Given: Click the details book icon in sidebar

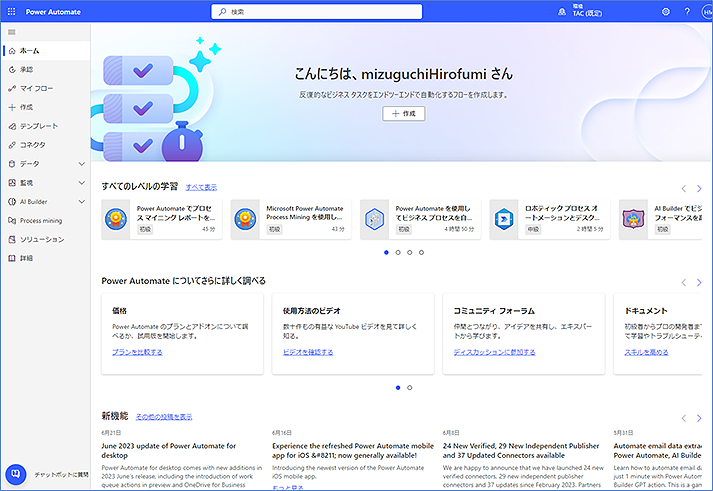Looking at the screenshot, I should [x=12, y=258].
